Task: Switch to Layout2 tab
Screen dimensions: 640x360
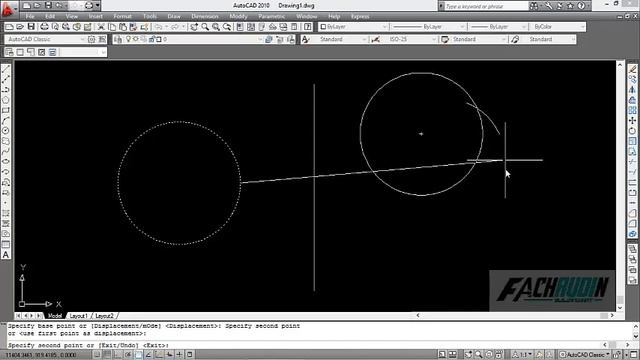Action: (x=104, y=316)
